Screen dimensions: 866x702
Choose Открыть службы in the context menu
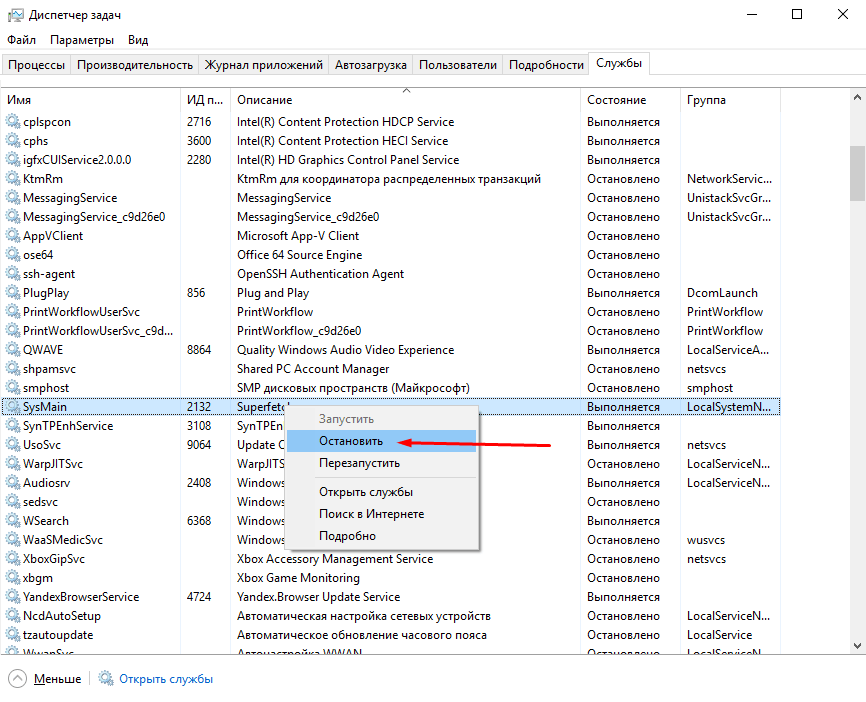(381, 492)
